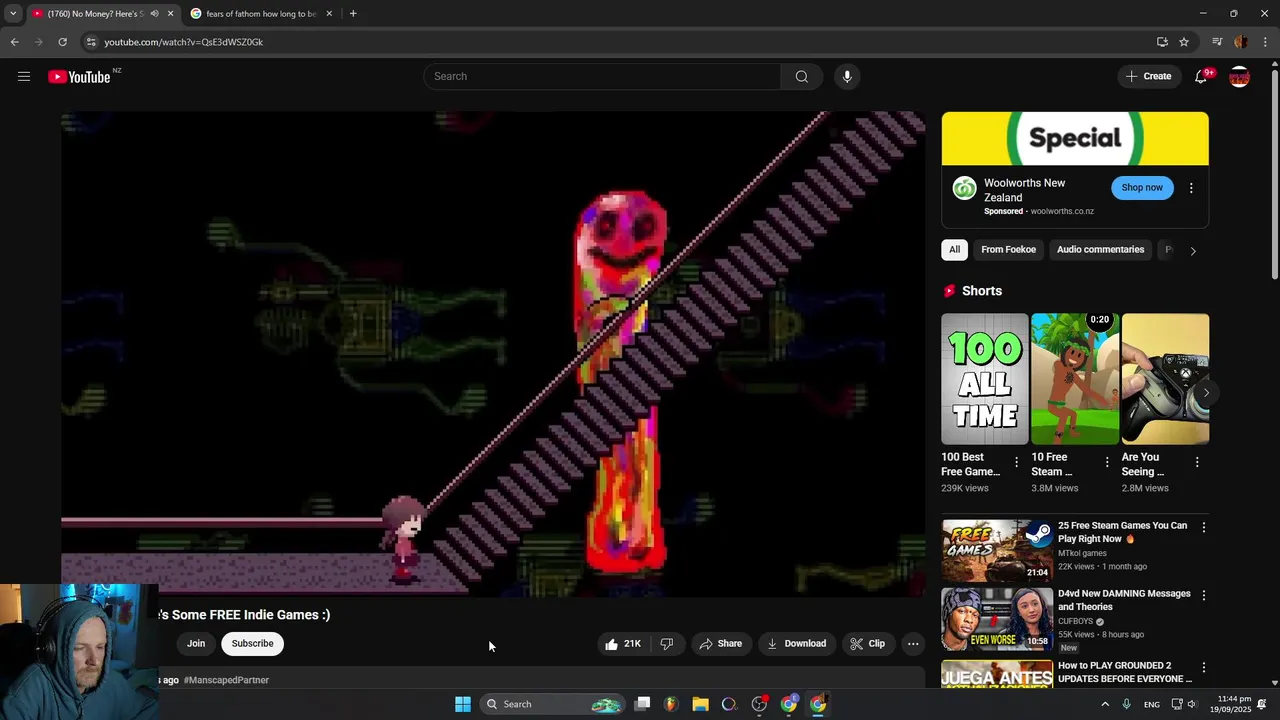Open options for Are You Seeing short
The image size is (1280, 720).
coord(1197,462)
